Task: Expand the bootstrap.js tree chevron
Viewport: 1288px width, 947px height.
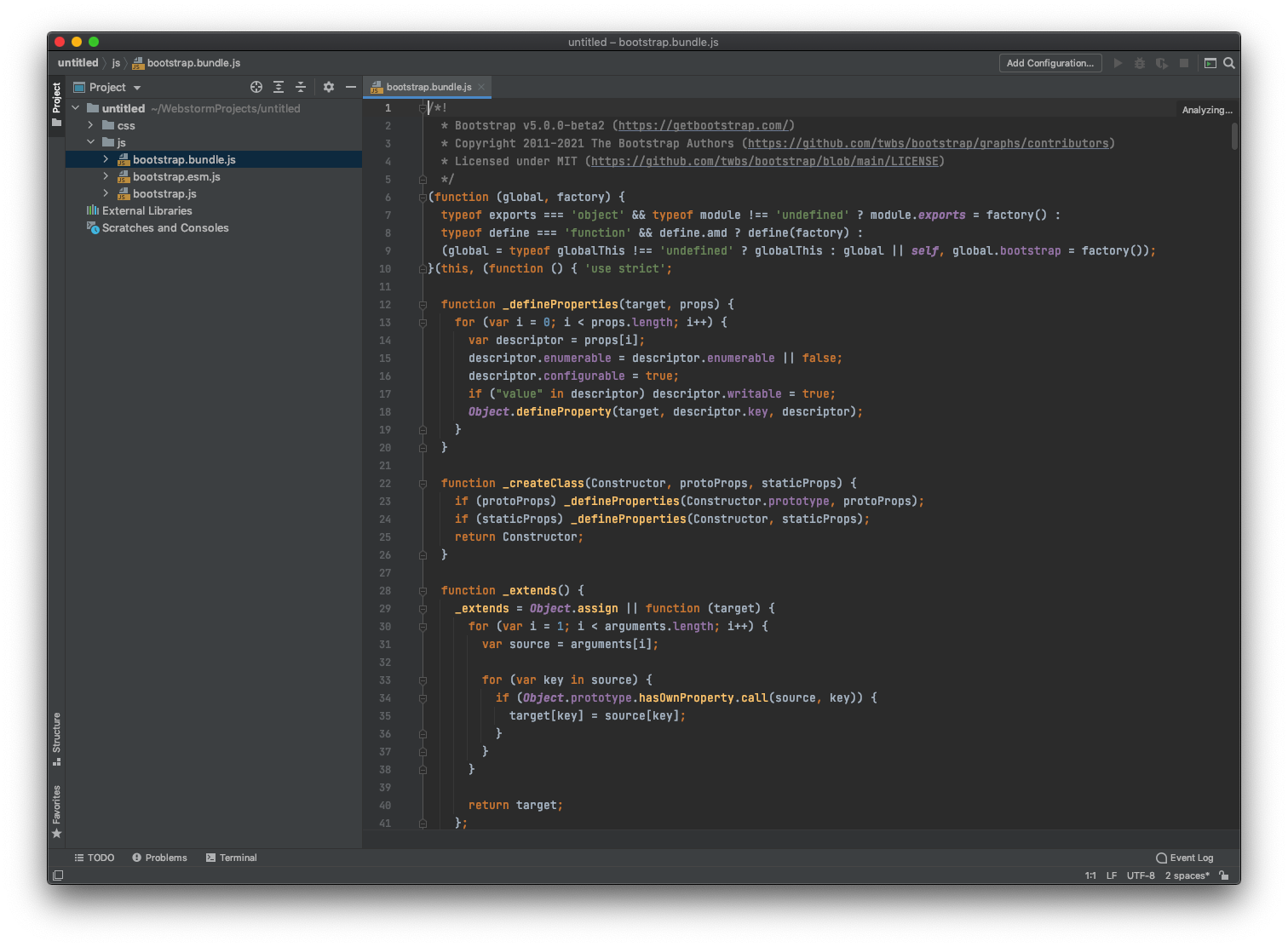Action: [106, 193]
